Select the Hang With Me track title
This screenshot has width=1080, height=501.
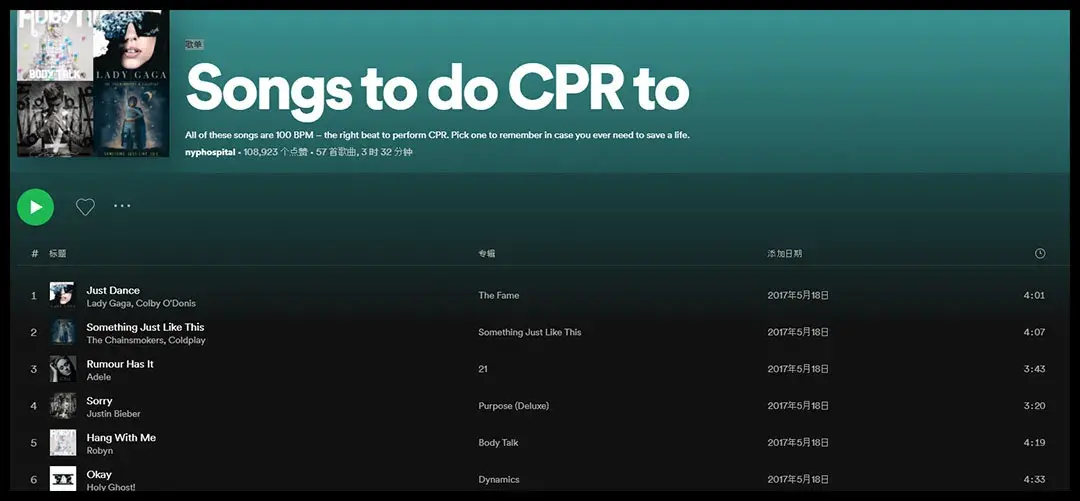click(x=121, y=438)
